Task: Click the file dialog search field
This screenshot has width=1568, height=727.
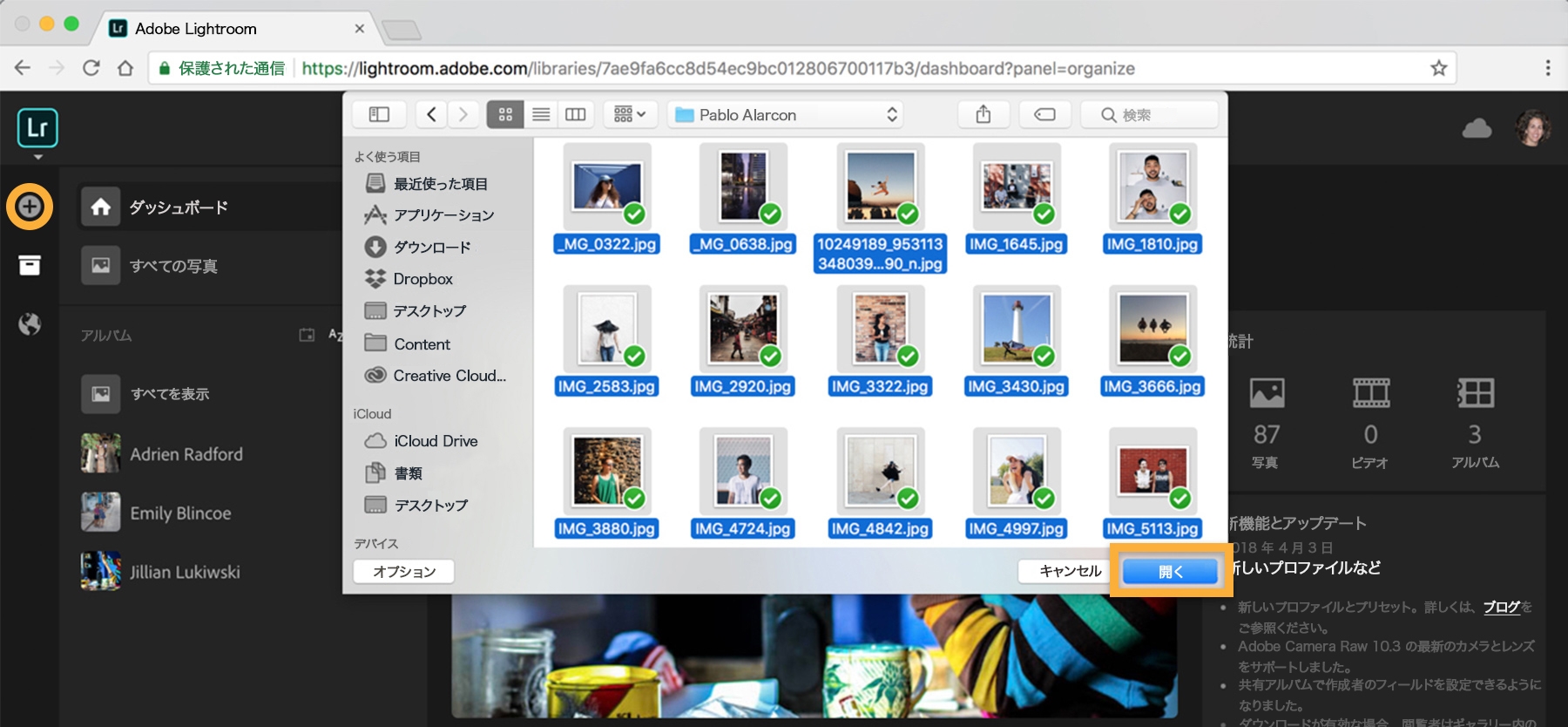Action: (x=1149, y=114)
